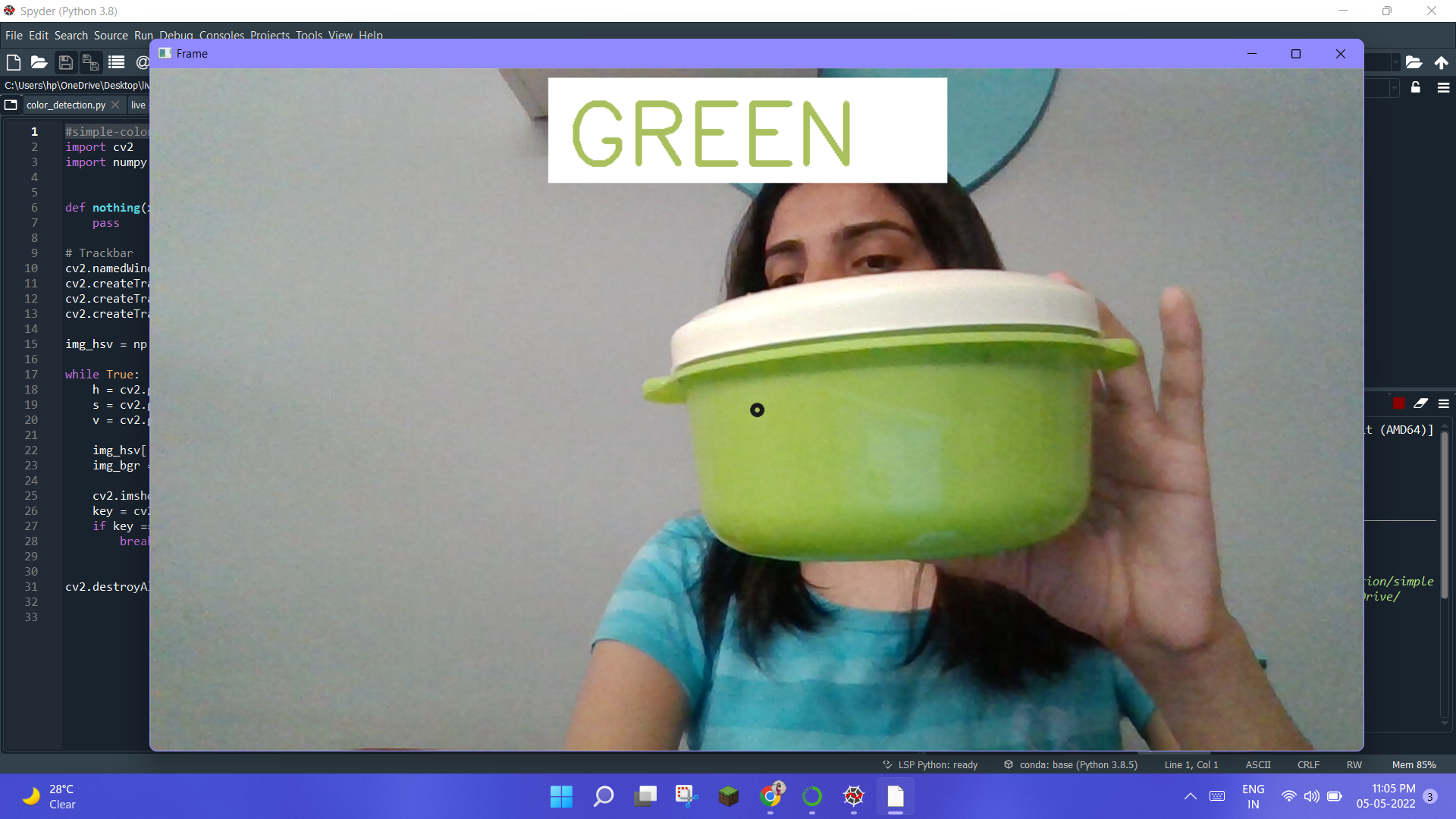Open the pane options hamburger menu below toolbar
The height and width of the screenshot is (819, 1456).
pyautogui.click(x=1443, y=88)
